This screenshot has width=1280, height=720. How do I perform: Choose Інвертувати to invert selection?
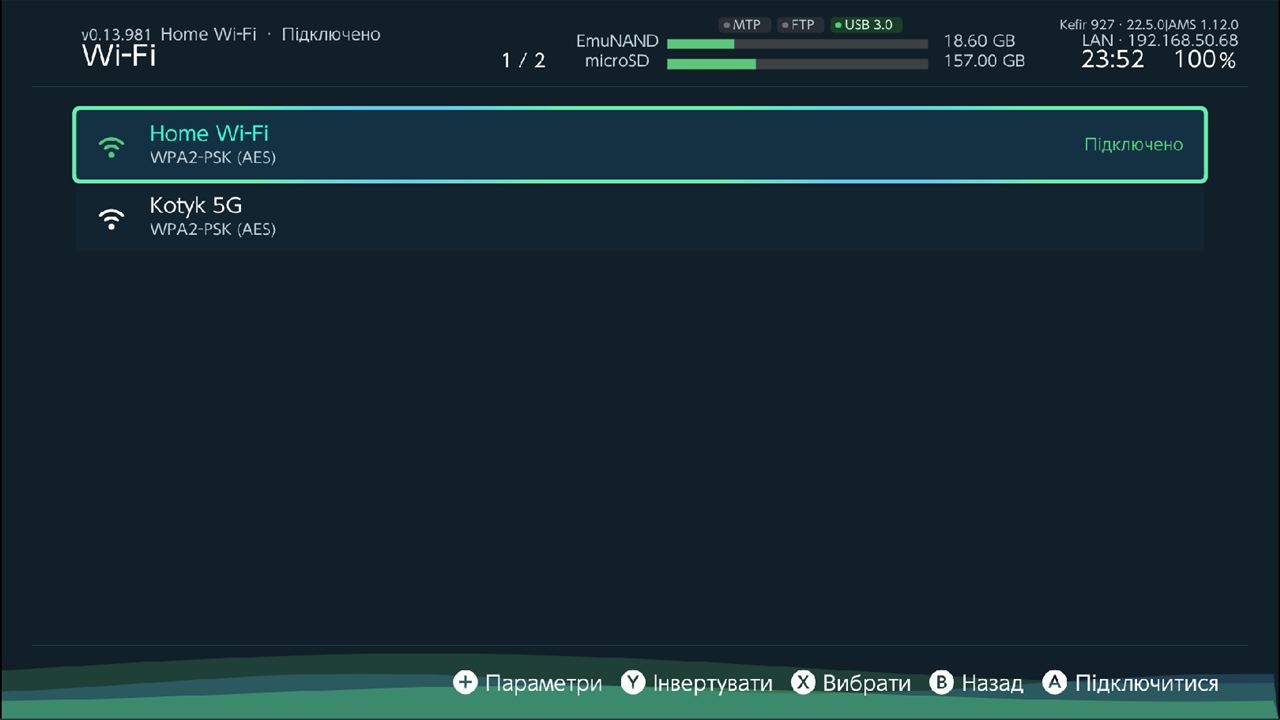click(x=712, y=684)
